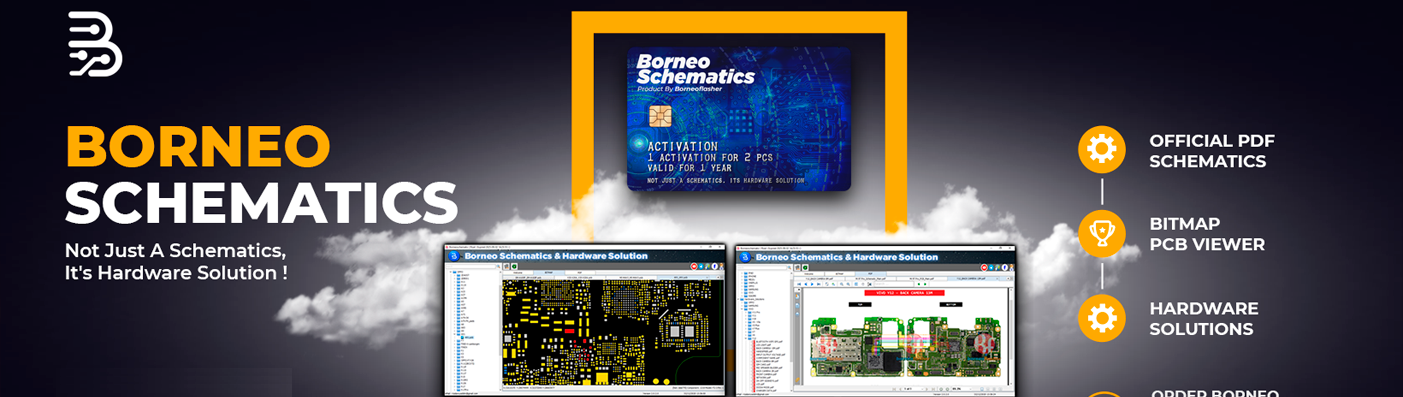Click the green toolbar icon in the bitmap viewer window
This screenshot has width=1403, height=397.
pyautogui.click(x=514, y=266)
